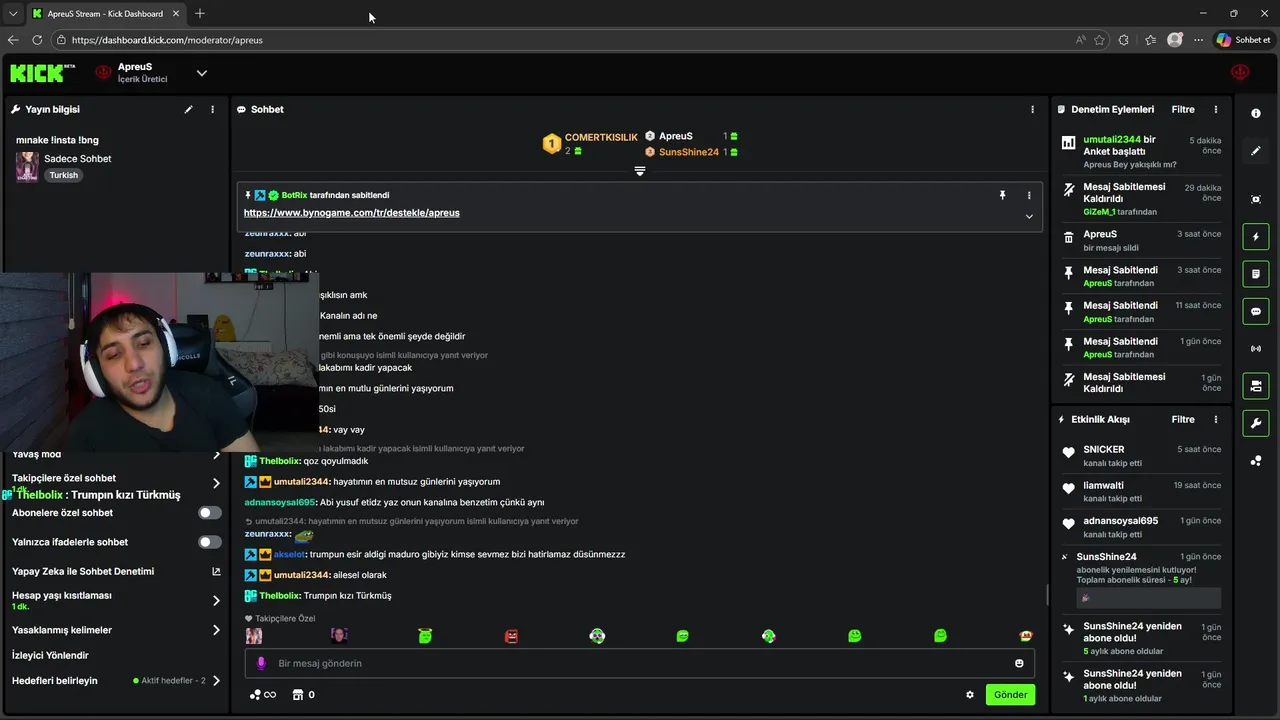
Task: Expand Hesap yaşı kısıtlaması arrow
Action: coord(216,601)
